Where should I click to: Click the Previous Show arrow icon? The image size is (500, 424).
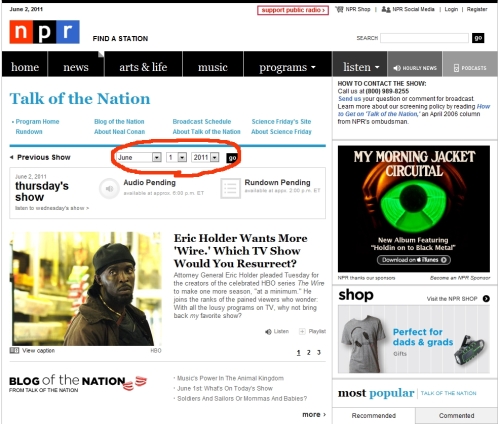(12, 157)
